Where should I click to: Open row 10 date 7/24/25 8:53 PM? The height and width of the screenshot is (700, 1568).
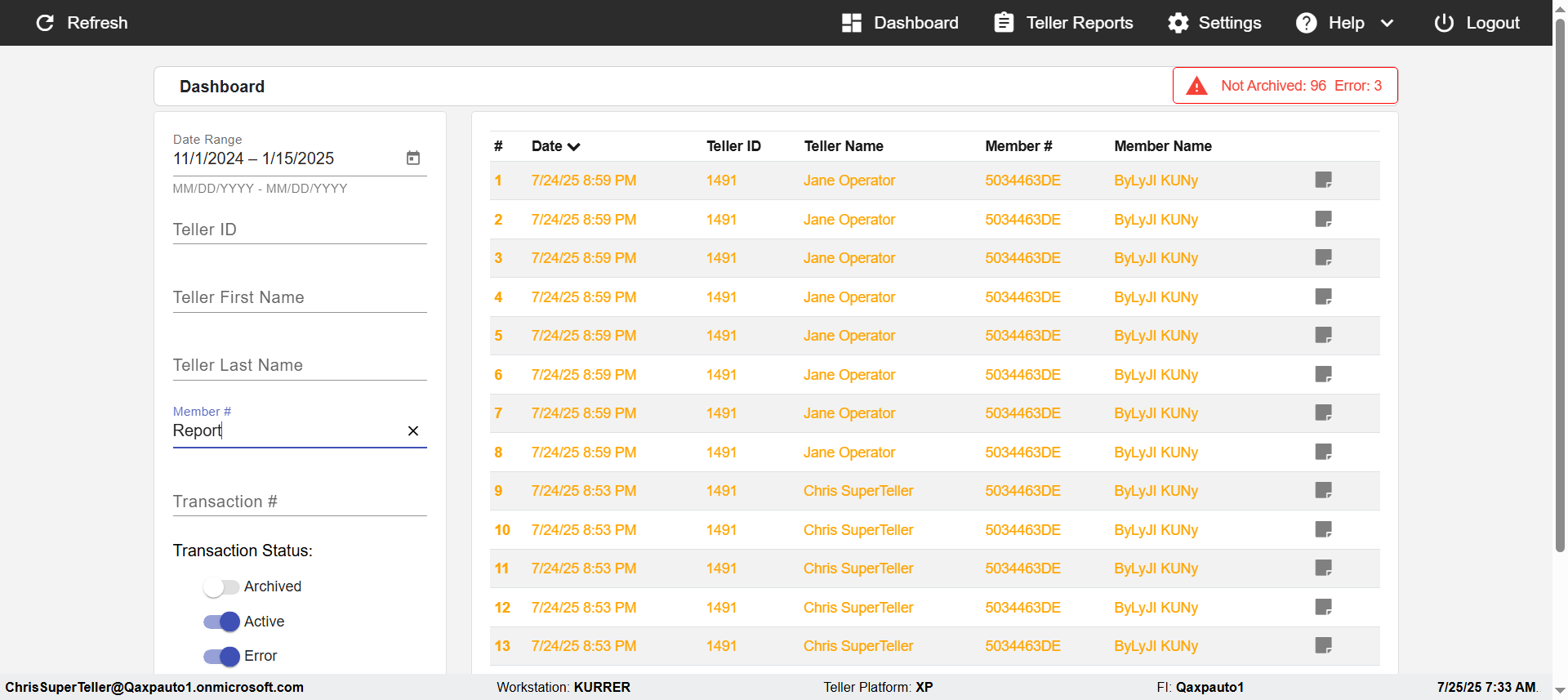click(584, 530)
